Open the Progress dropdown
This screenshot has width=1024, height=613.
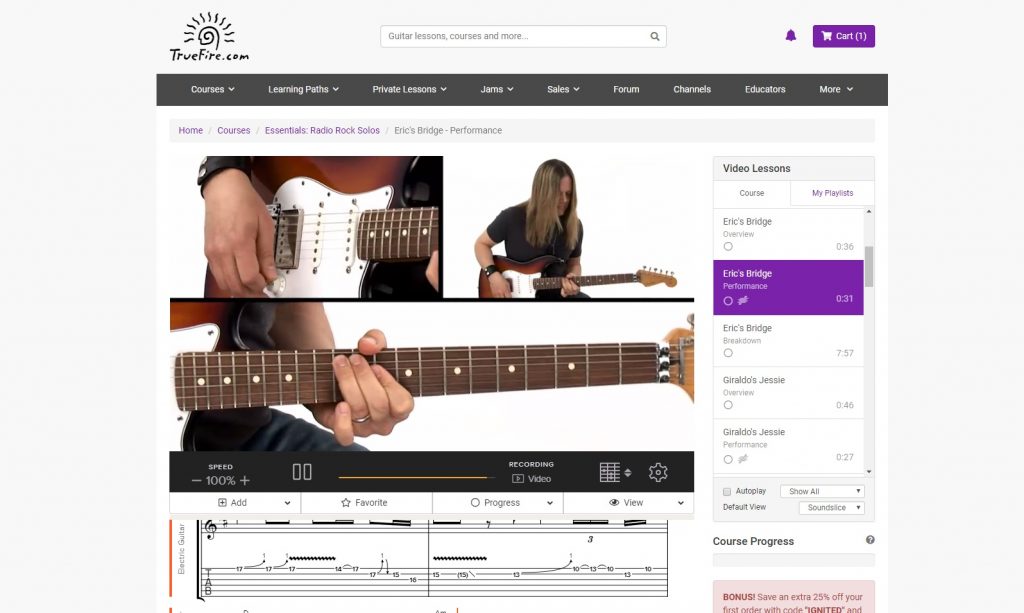click(x=498, y=503)
